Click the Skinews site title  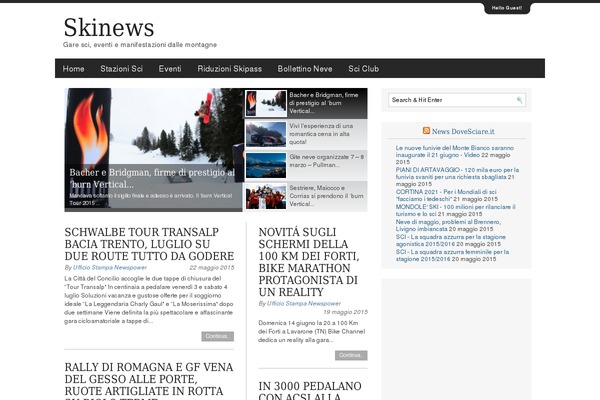(x=109, y=28)
